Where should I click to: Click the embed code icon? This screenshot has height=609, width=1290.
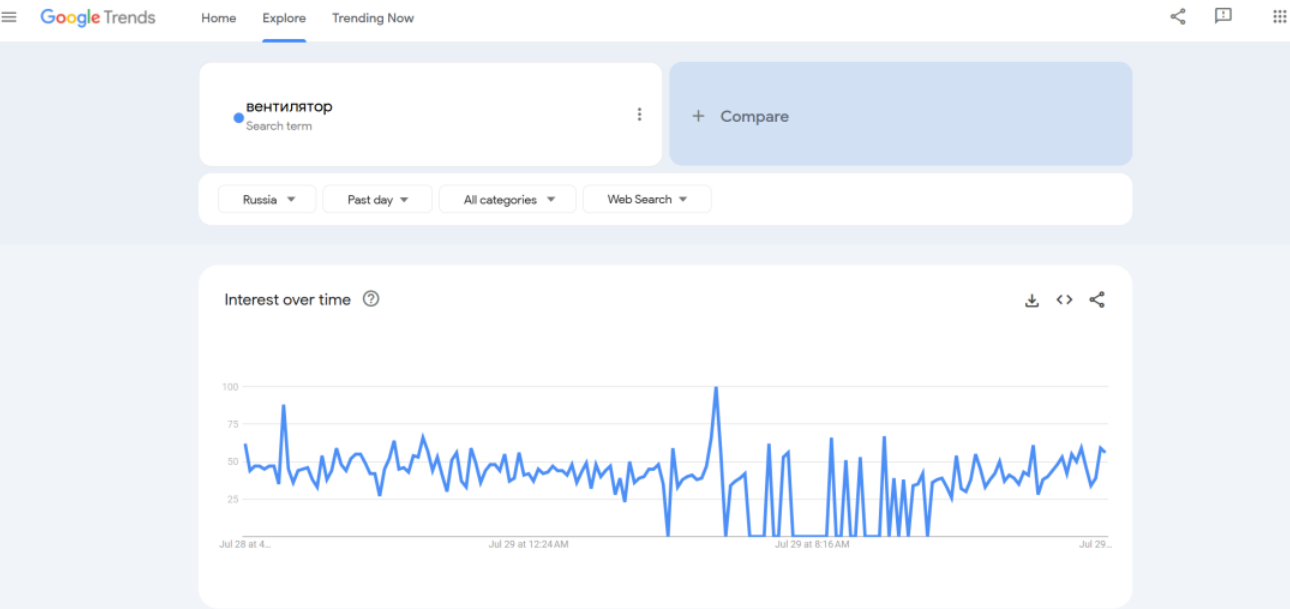[x=1064, y=300]
